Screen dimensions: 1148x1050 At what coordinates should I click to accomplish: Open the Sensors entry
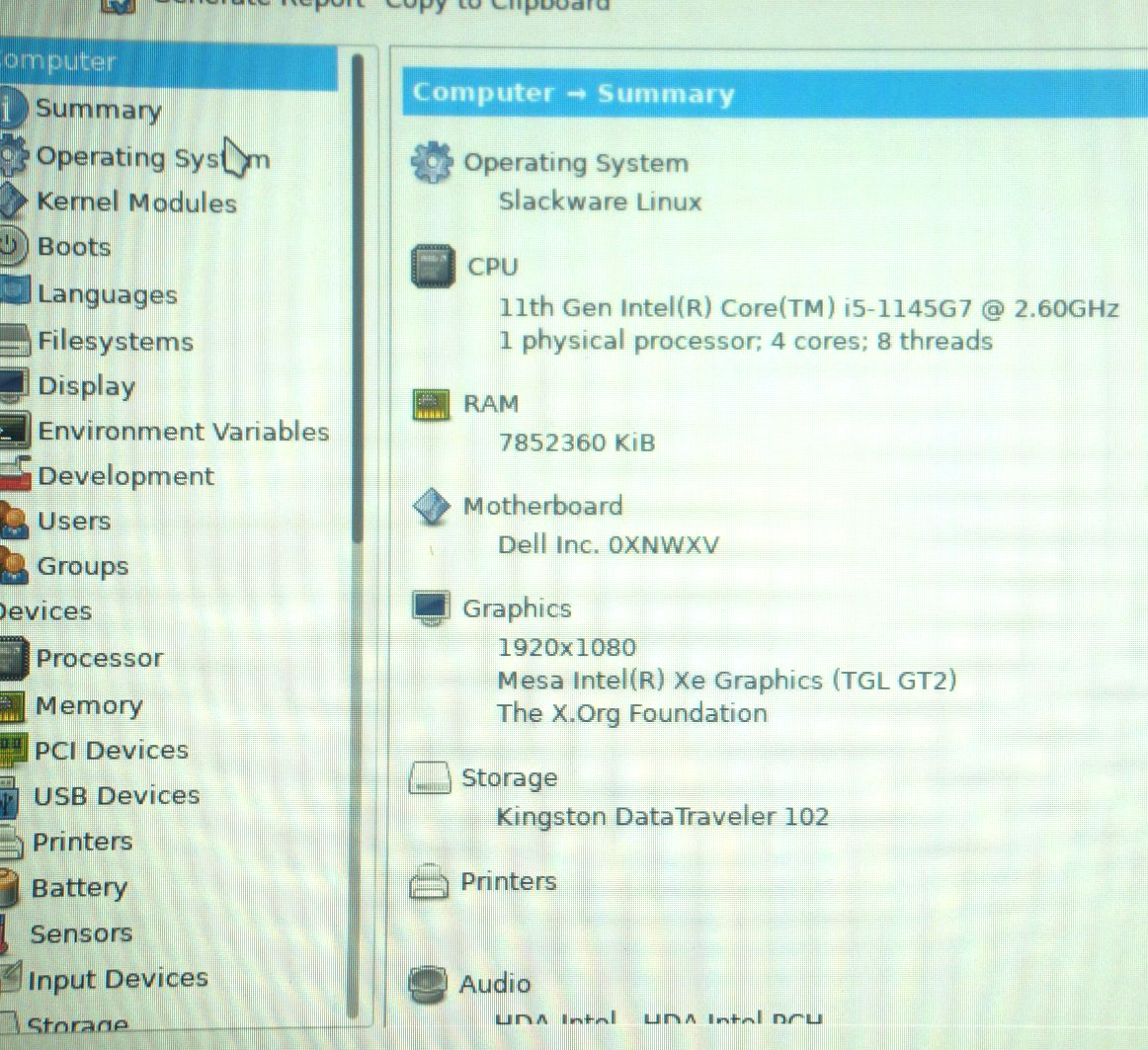click(x=81, y=933)
